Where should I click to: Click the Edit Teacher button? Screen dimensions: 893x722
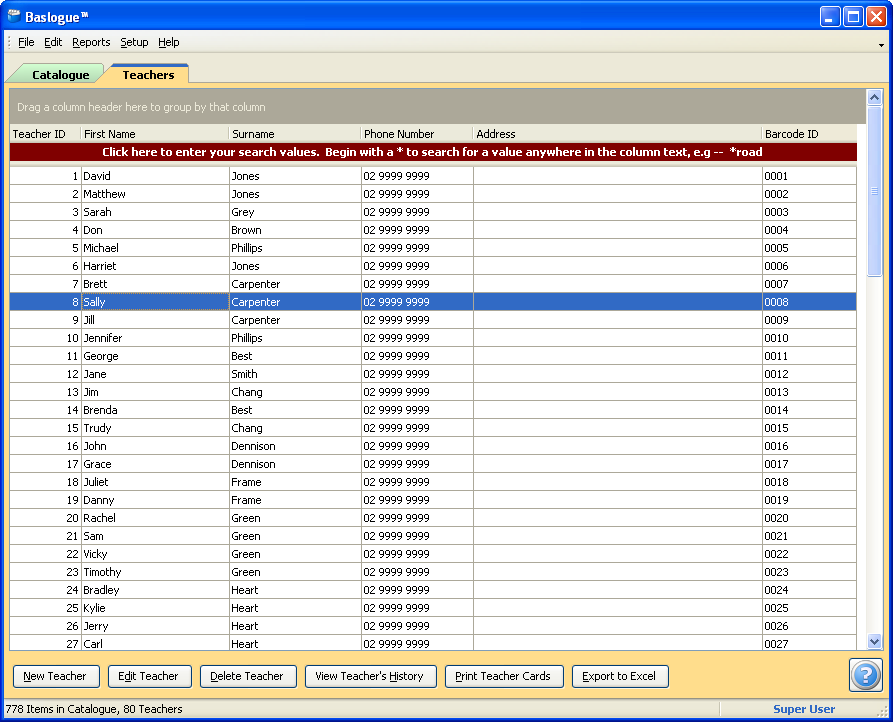pos(149,676)
